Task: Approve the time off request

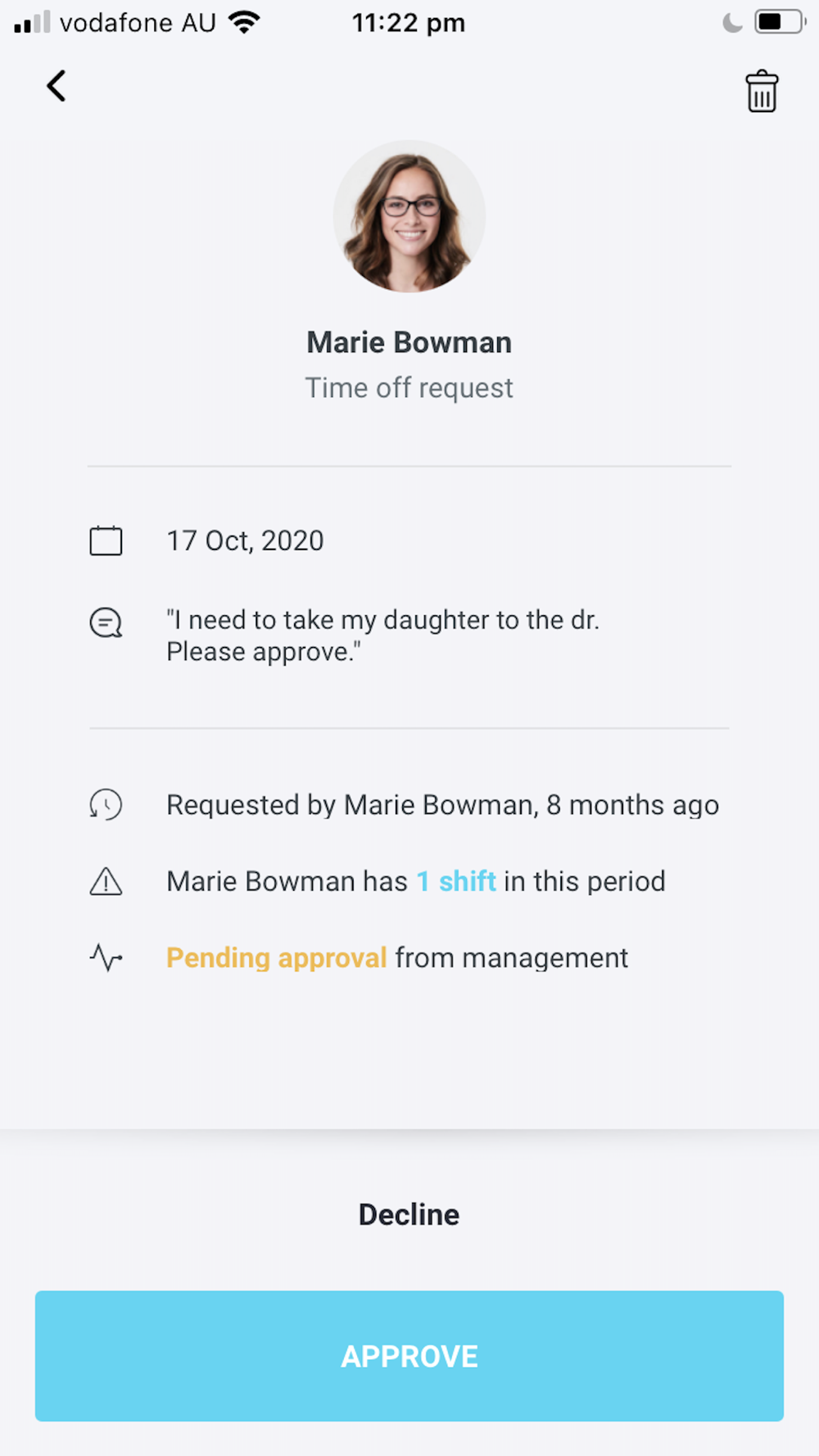Action: pyautogui.click(x=409, y=1355)
